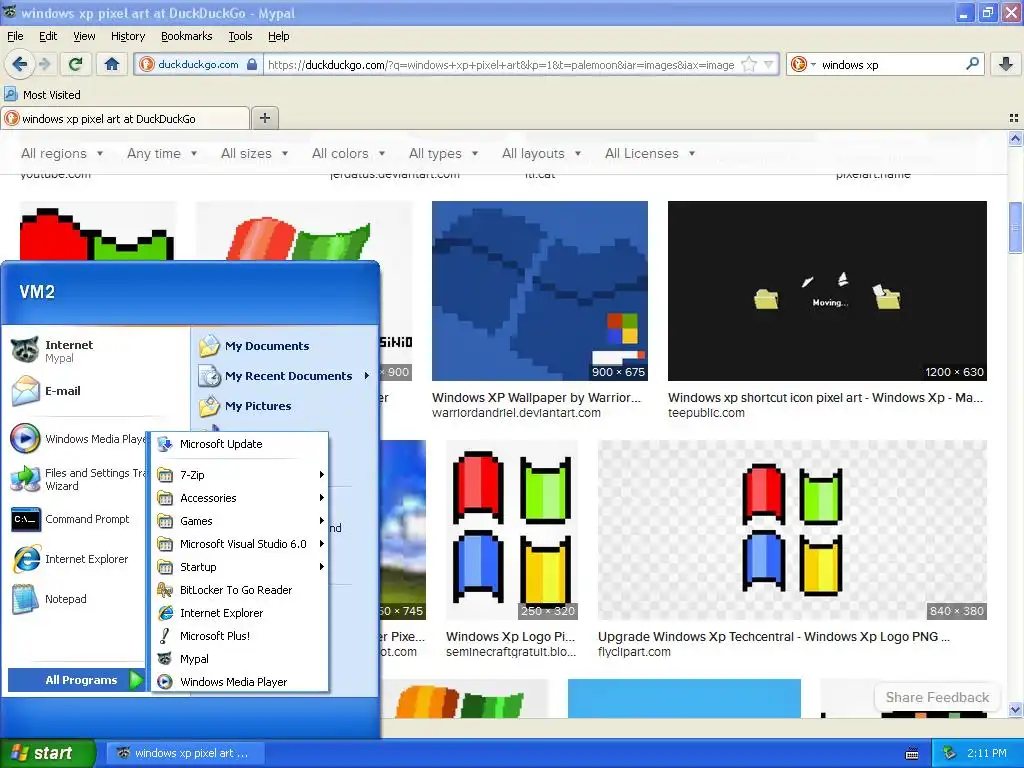Viewport: 1024px width, 768px height.
Task: Click the page vertical scrollbar thumb
Action: point(1015,227)
